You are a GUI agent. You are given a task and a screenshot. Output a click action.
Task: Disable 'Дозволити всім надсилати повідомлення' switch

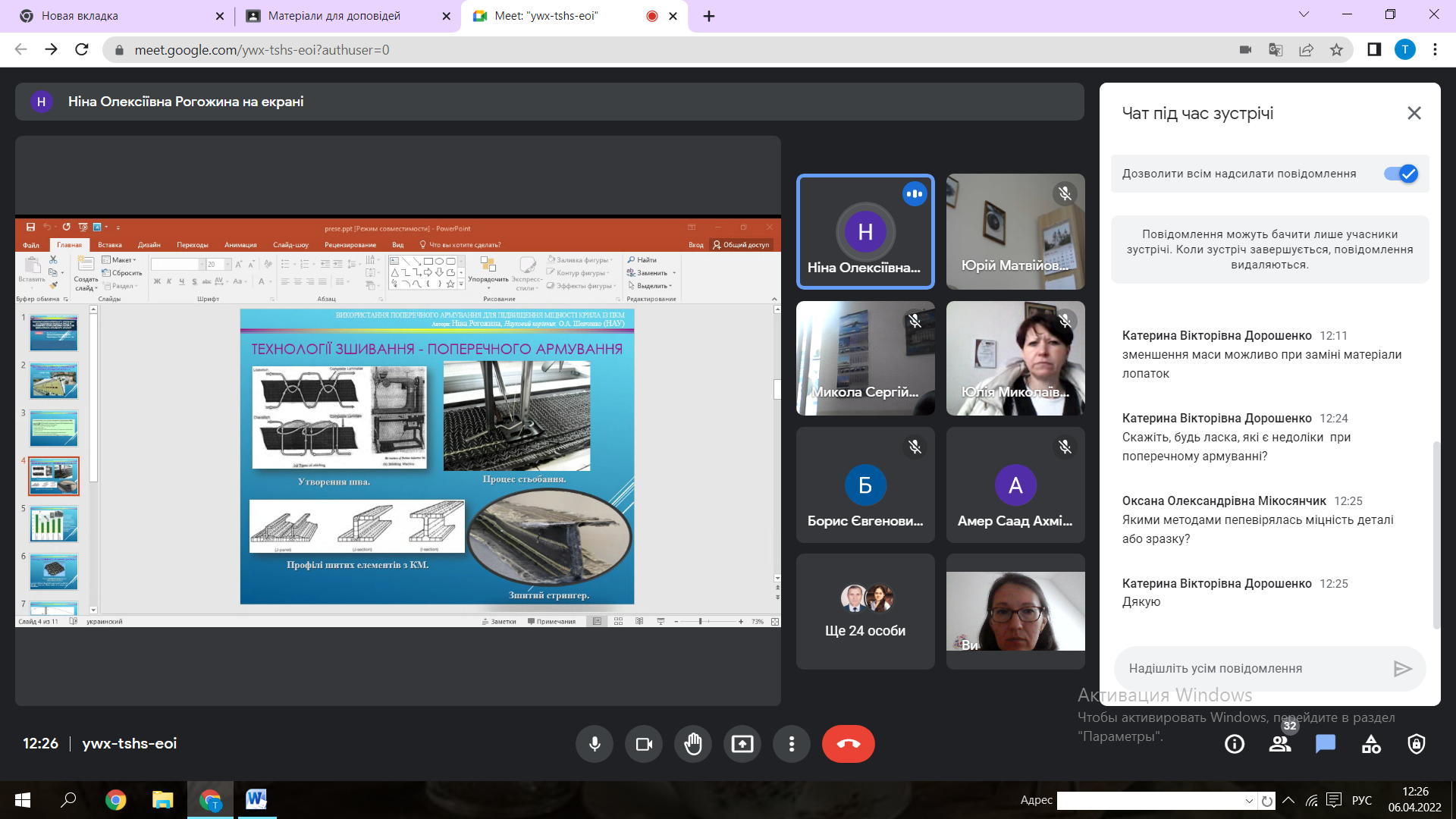click(x=1401, y=174)
